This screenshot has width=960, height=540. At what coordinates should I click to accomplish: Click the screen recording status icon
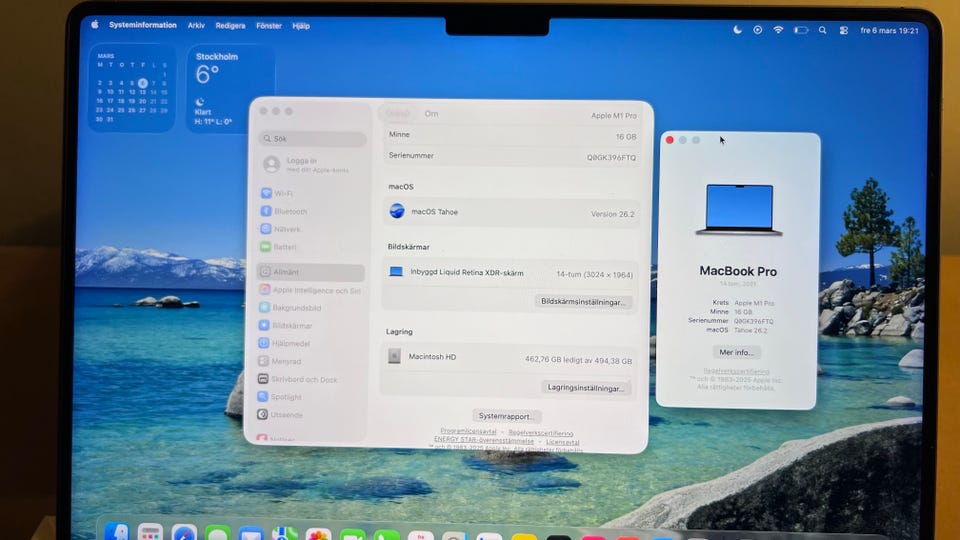[757, 29]
